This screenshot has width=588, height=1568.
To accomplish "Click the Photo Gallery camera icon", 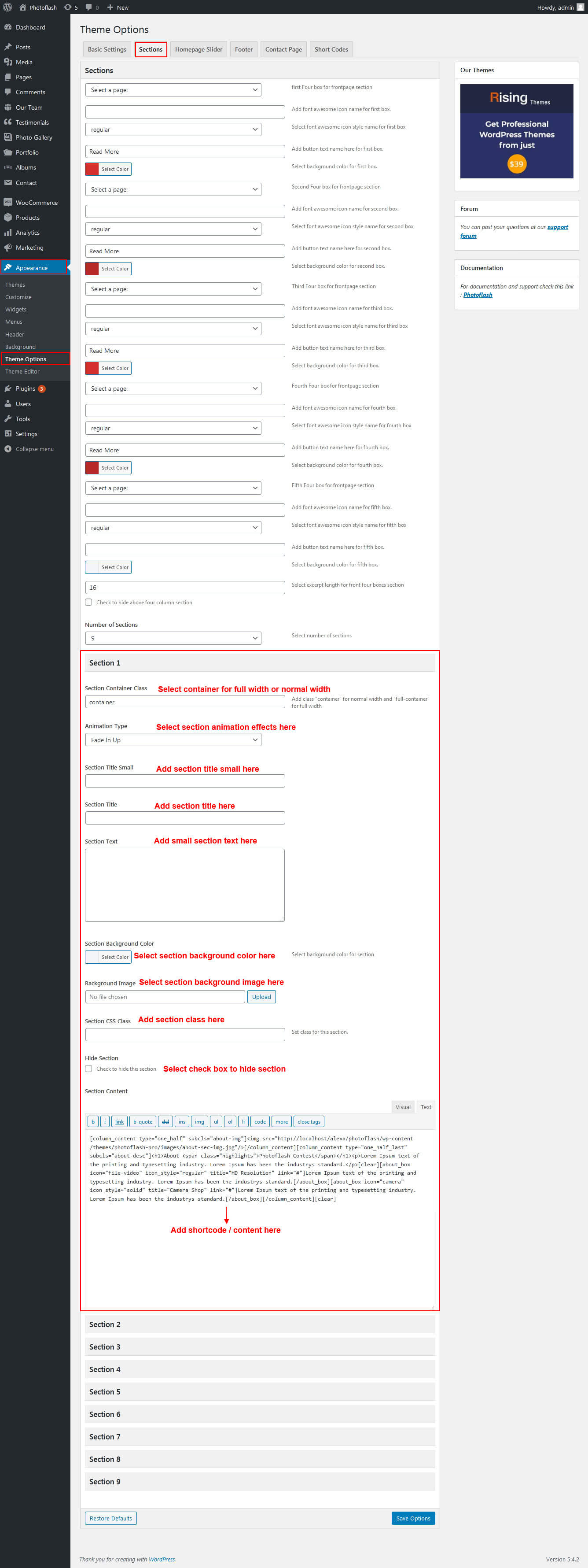I will (8, 137).
